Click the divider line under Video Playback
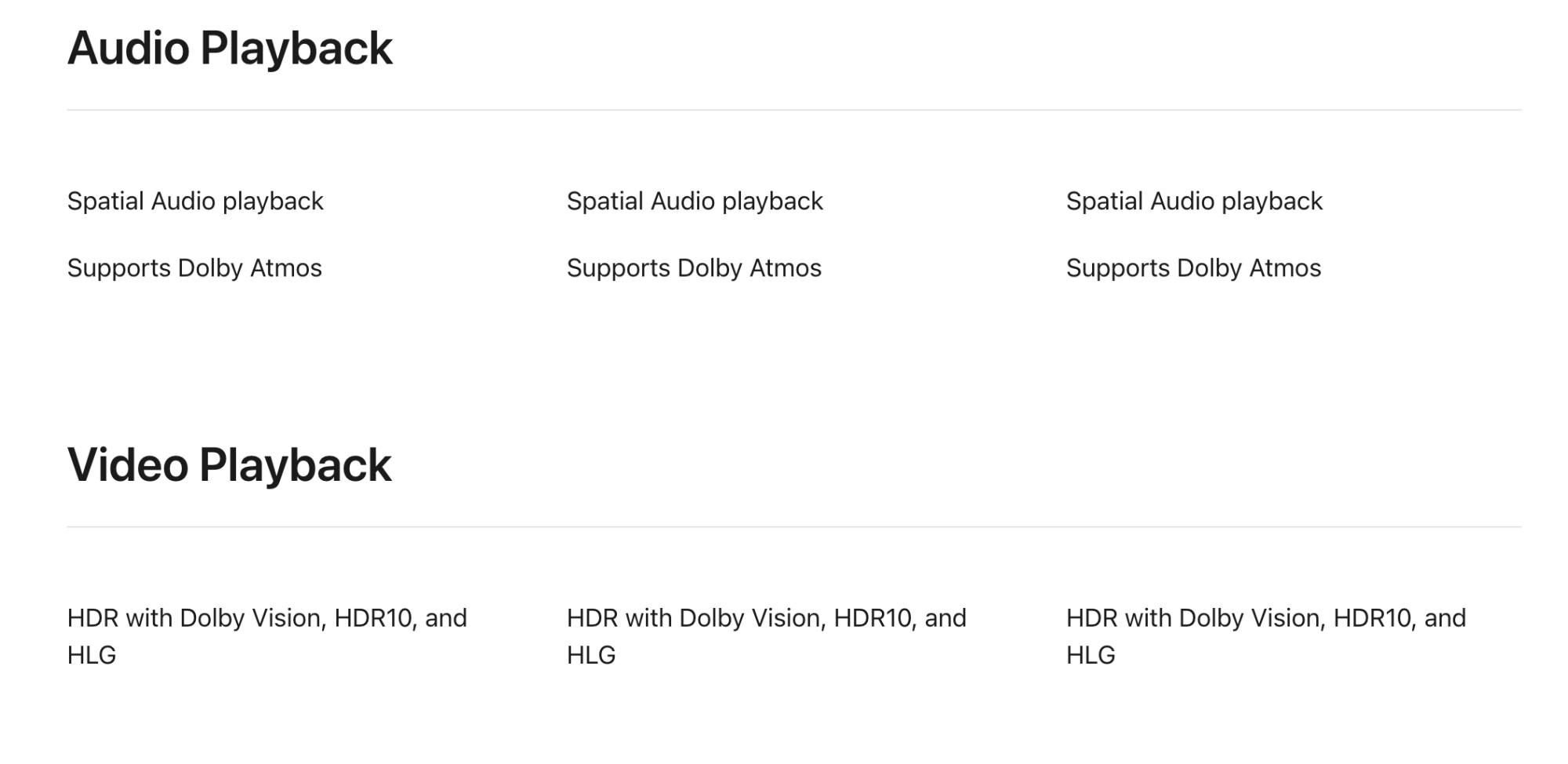The width and height of the screenshot is (1568, 764). click(794, 527)
